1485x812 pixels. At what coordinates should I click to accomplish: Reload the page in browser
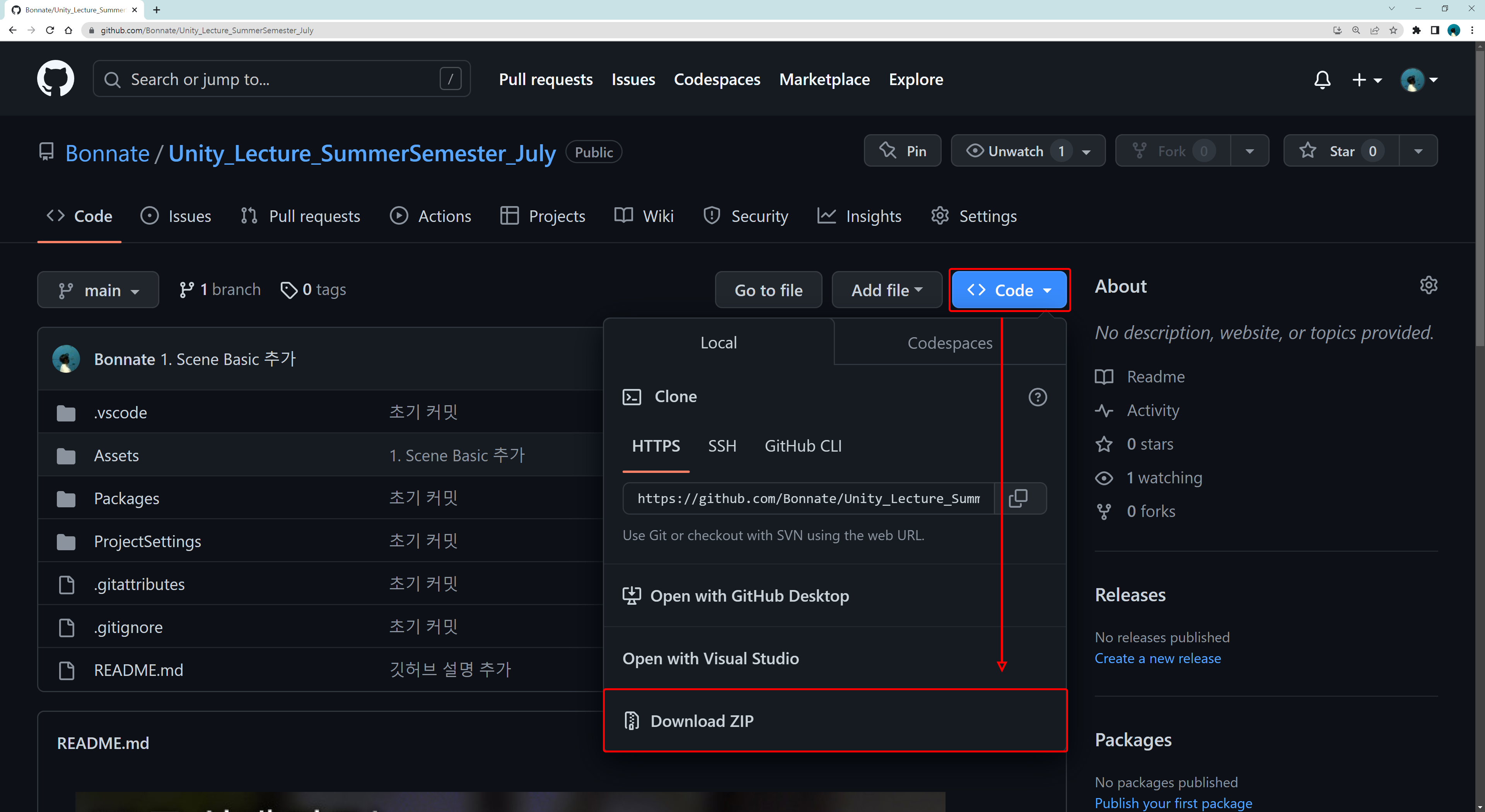click(50, 30)
